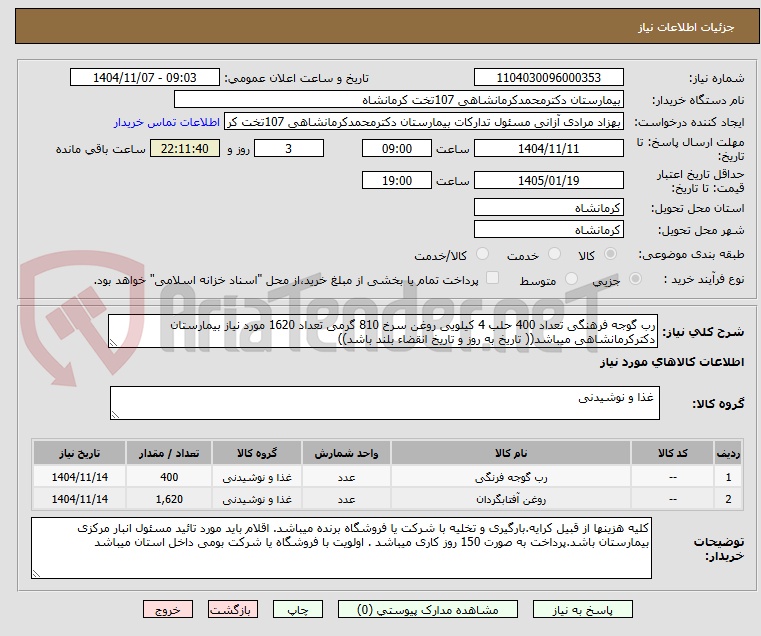761x636 pixels.
Task: Click the عدد unit cell in row 1
Action: (x=347, y=477)
